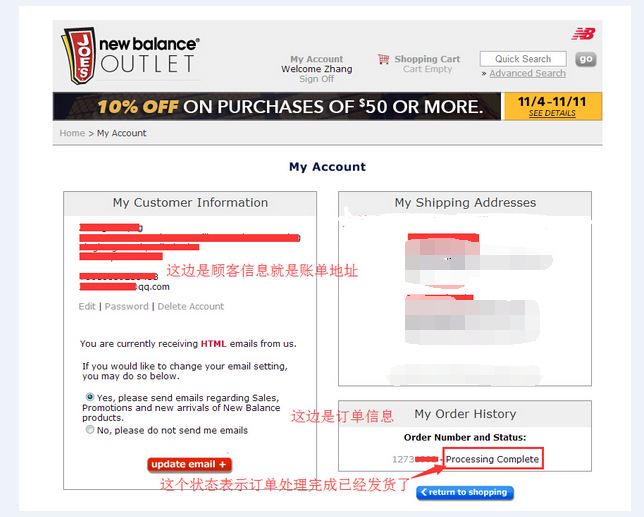This screenshot has width=644, height=517.
Task: Click the HTML word in email notice
Action: pos(213,344)
